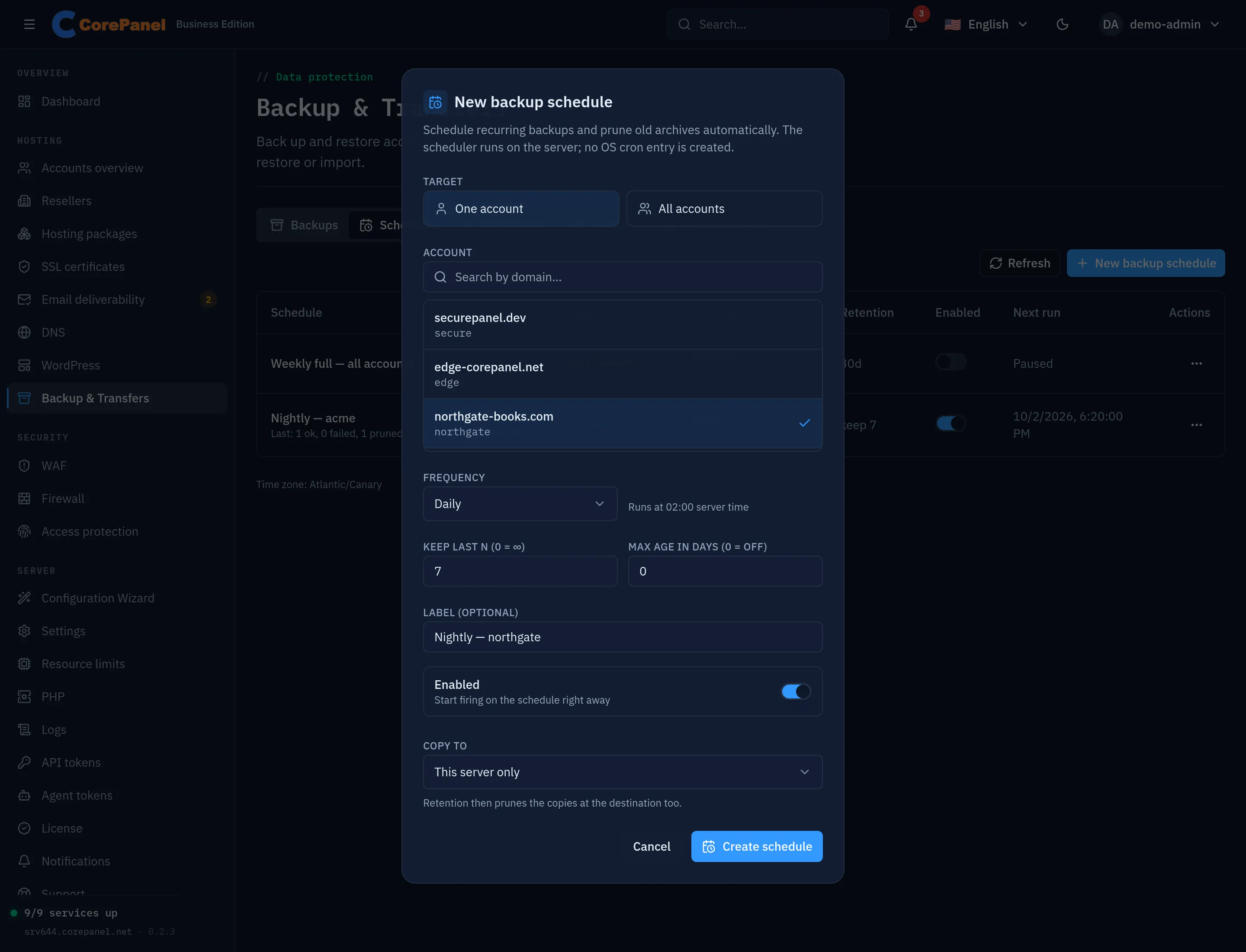The width and height of the screenshot is (1246, 952).
Task: Open PHP settings in the sidebar
Action: coord(117,696)
